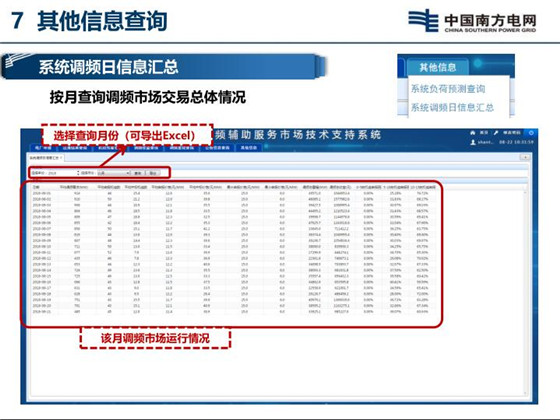Viewport: 560px width, 420px height.
Task: Click the round power icon in header corner
Action: click(531, 133)
